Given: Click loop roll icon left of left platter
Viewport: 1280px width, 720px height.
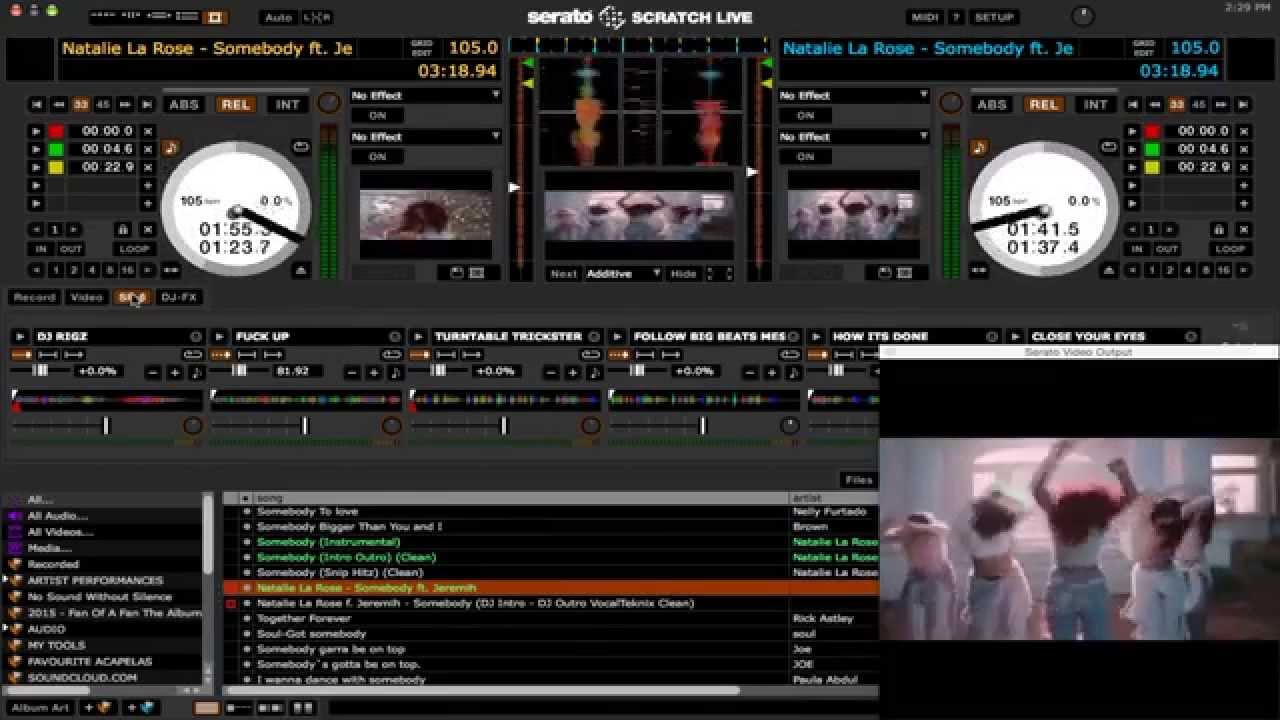Looking at the screenshot, I should (x=171, y=270).
